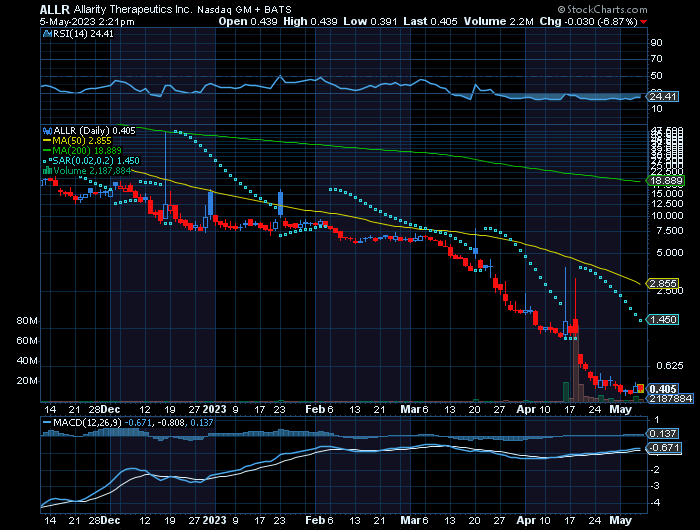The height and width of the screenshot is (530, 700).
Task: Click the Volume 2.2M header value
Action: point(498,21)
